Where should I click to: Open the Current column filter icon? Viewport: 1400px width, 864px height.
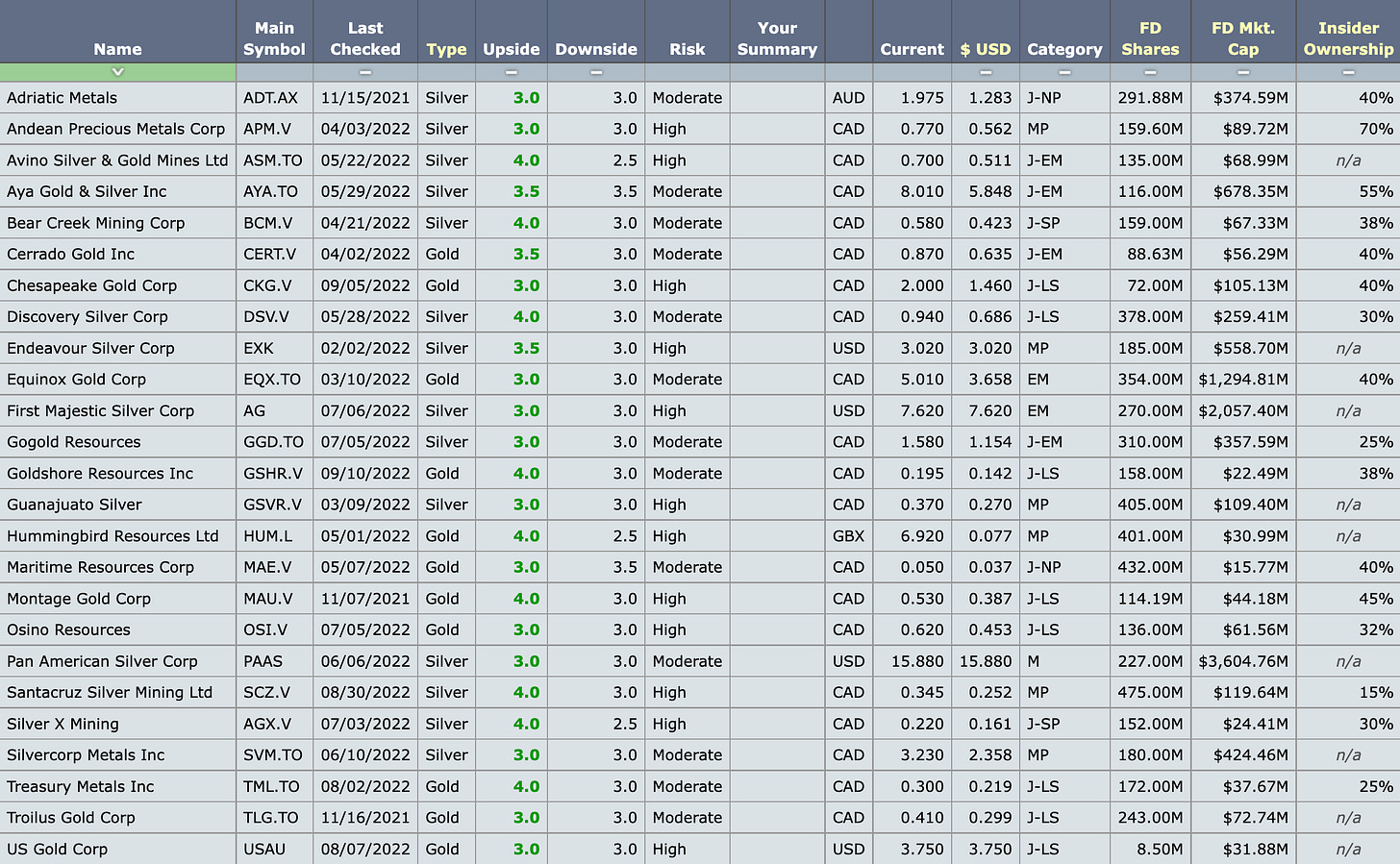coord(912,72)
